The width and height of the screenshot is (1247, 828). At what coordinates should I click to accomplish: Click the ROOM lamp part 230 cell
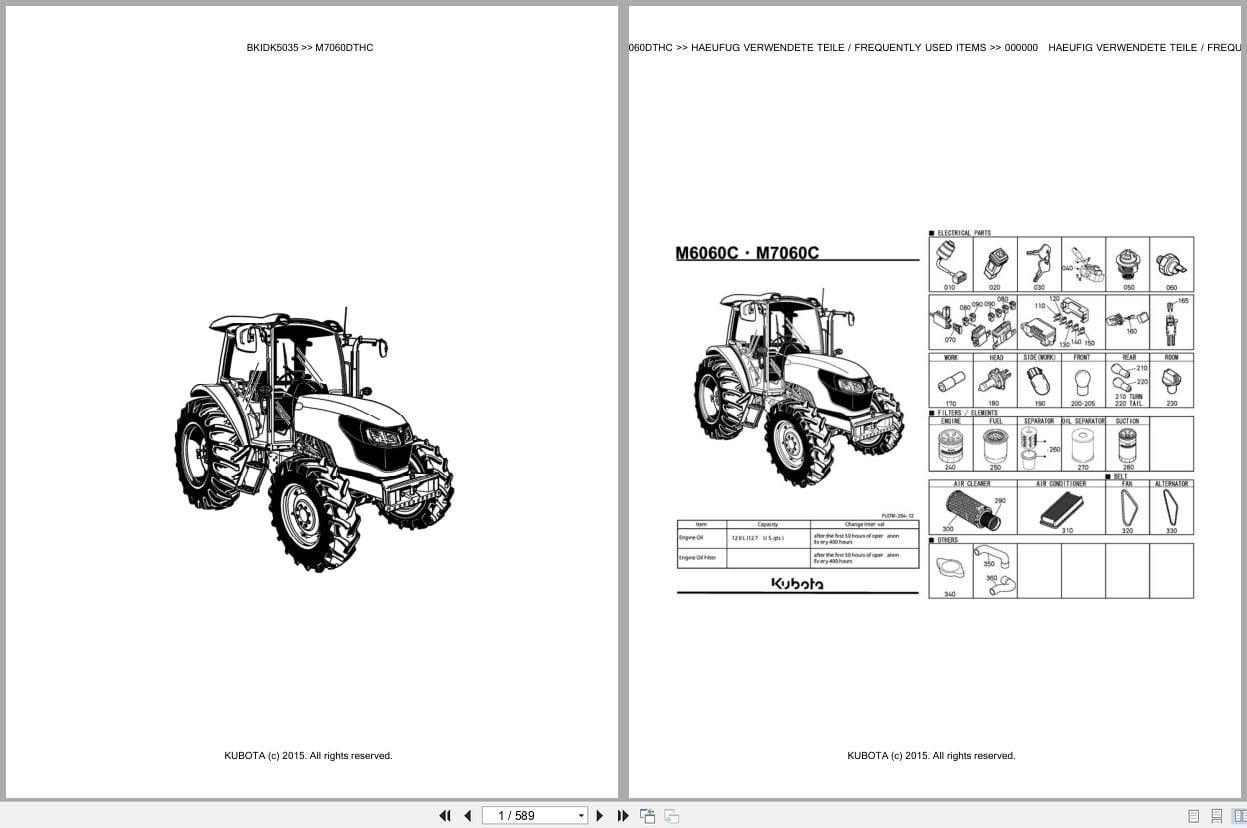(x=1172, y=380)
